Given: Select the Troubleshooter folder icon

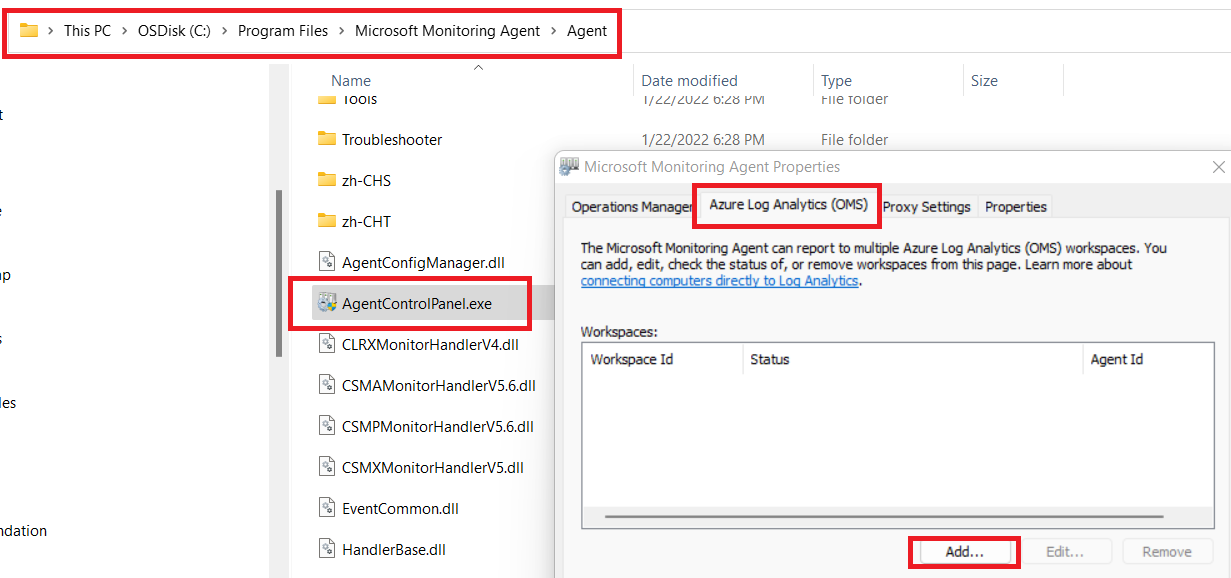Looking at the screenshot, I should tap(327, 139).
